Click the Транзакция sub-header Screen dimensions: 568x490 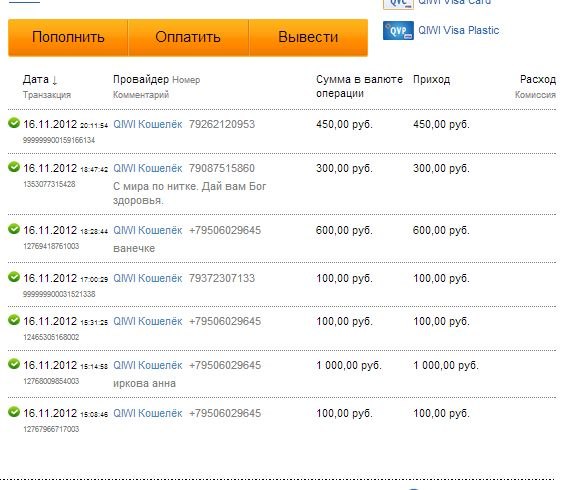click(x=47, y=95)
